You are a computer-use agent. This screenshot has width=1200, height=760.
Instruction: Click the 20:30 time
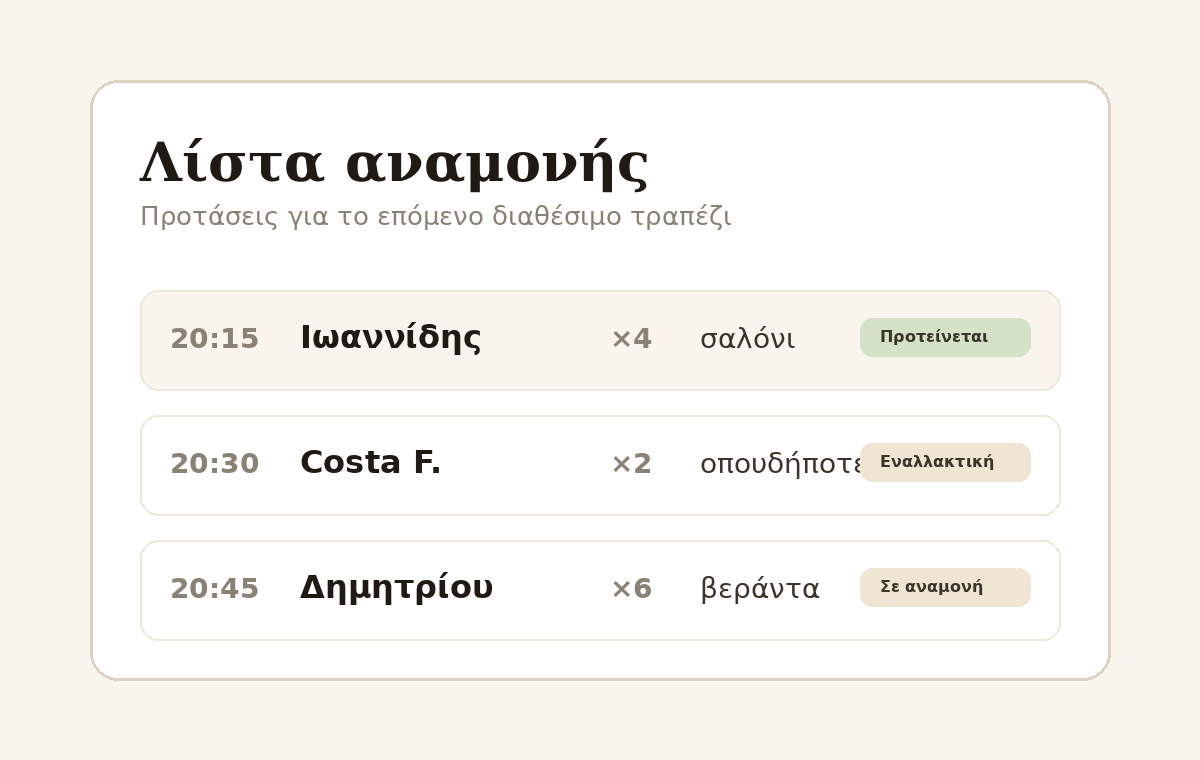pos(215,464)
